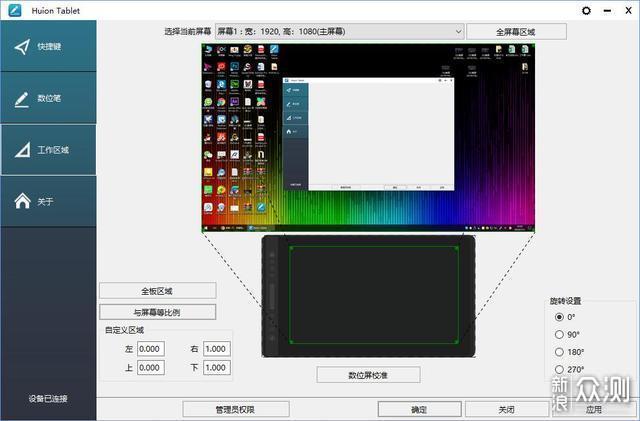Click the 左 custom area input field

point(151,349)
